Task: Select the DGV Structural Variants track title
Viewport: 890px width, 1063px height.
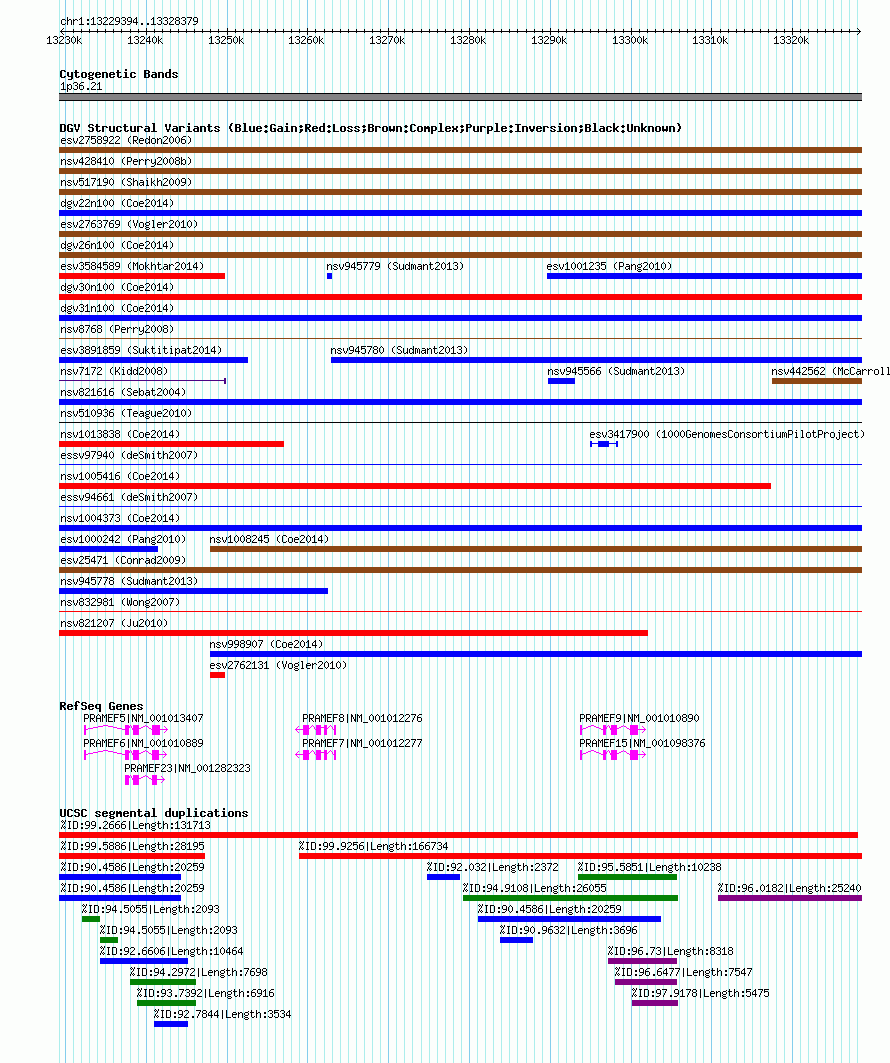Action: pyautogui.click(x=370, y=127)
